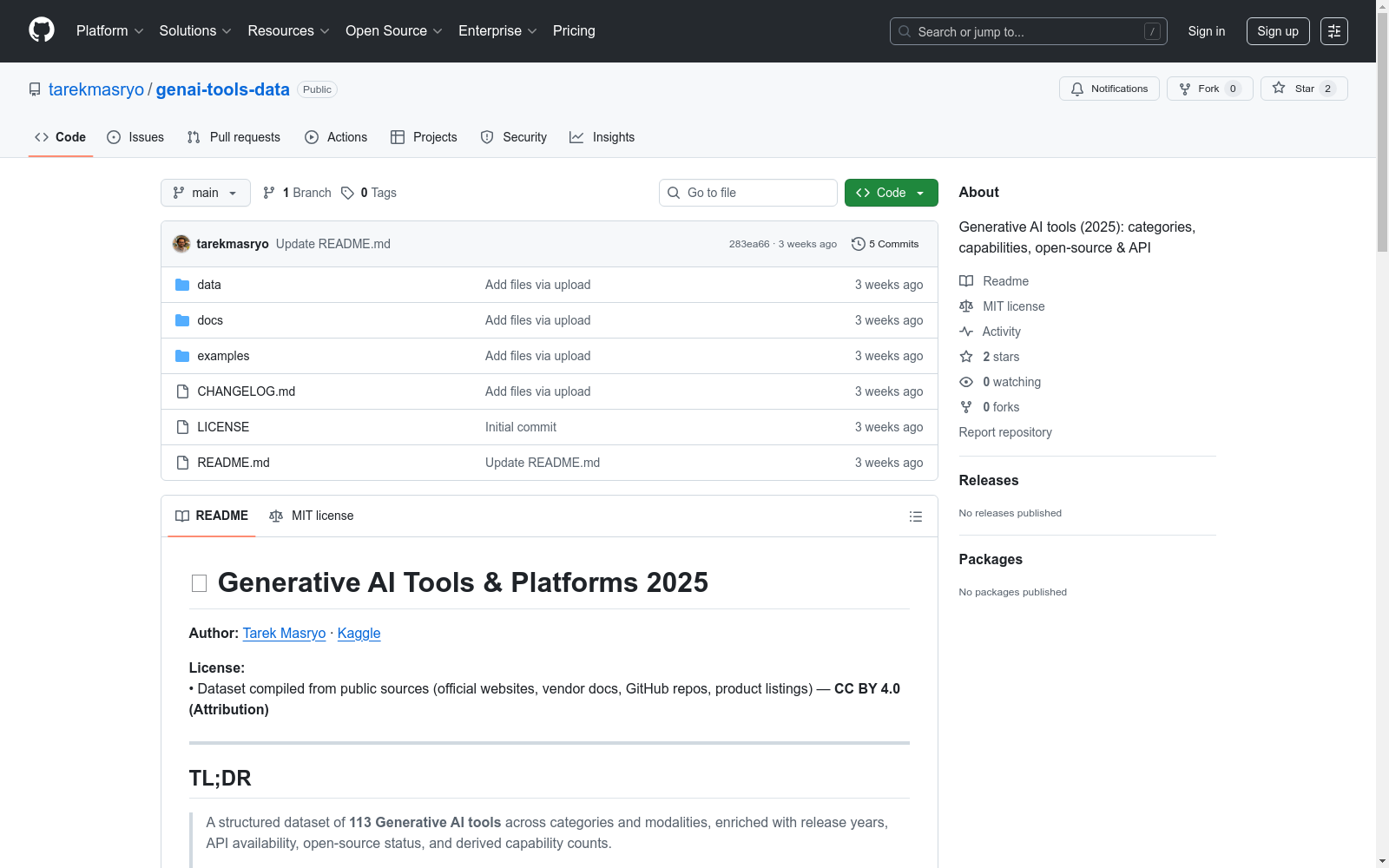Click the star icon to star repository
The width and height of the screenshot is (1389, 868).
click(1279, 88)
